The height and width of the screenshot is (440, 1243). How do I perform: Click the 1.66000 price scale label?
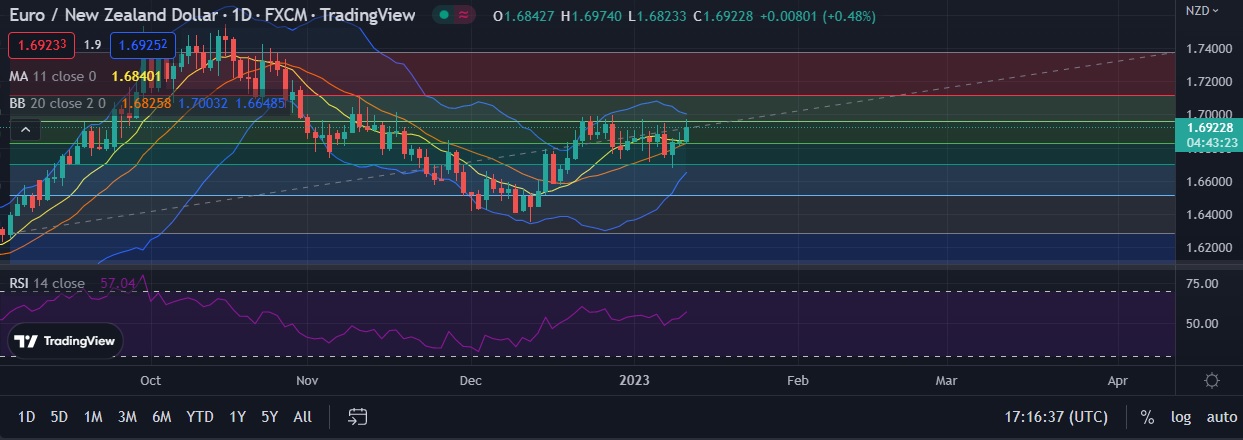tap(1207, 181)
